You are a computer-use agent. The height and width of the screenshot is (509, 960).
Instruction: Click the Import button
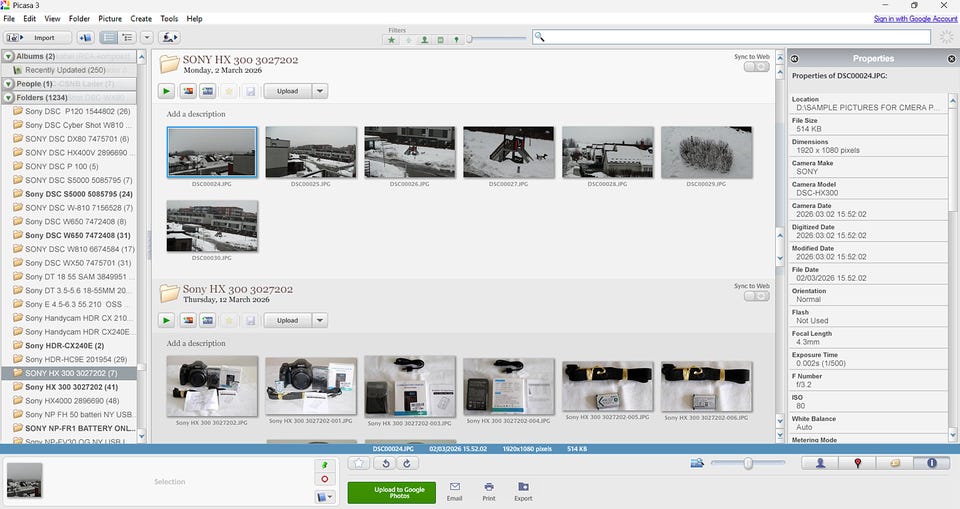coord(36,37)
